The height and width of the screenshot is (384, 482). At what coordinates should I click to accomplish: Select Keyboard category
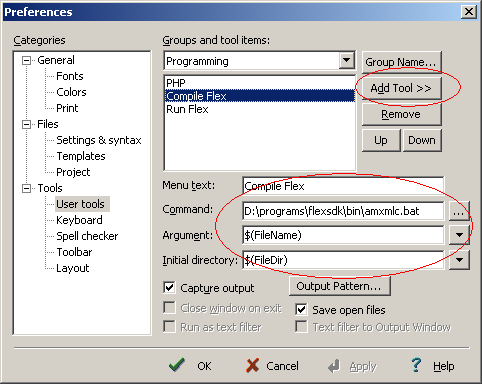79,220
